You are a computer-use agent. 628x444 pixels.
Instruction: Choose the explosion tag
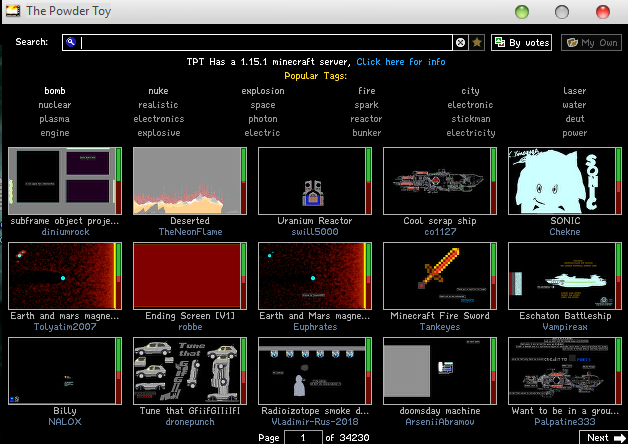[263, 91]
